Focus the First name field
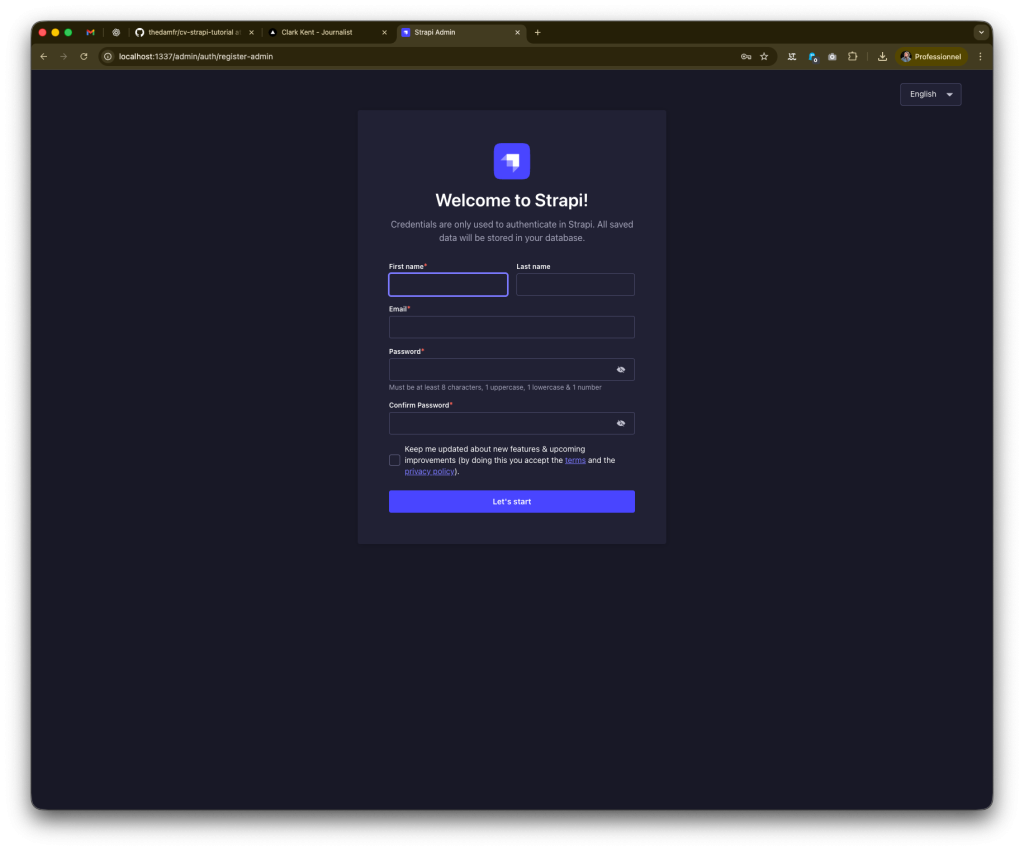 tap(448, 285)
